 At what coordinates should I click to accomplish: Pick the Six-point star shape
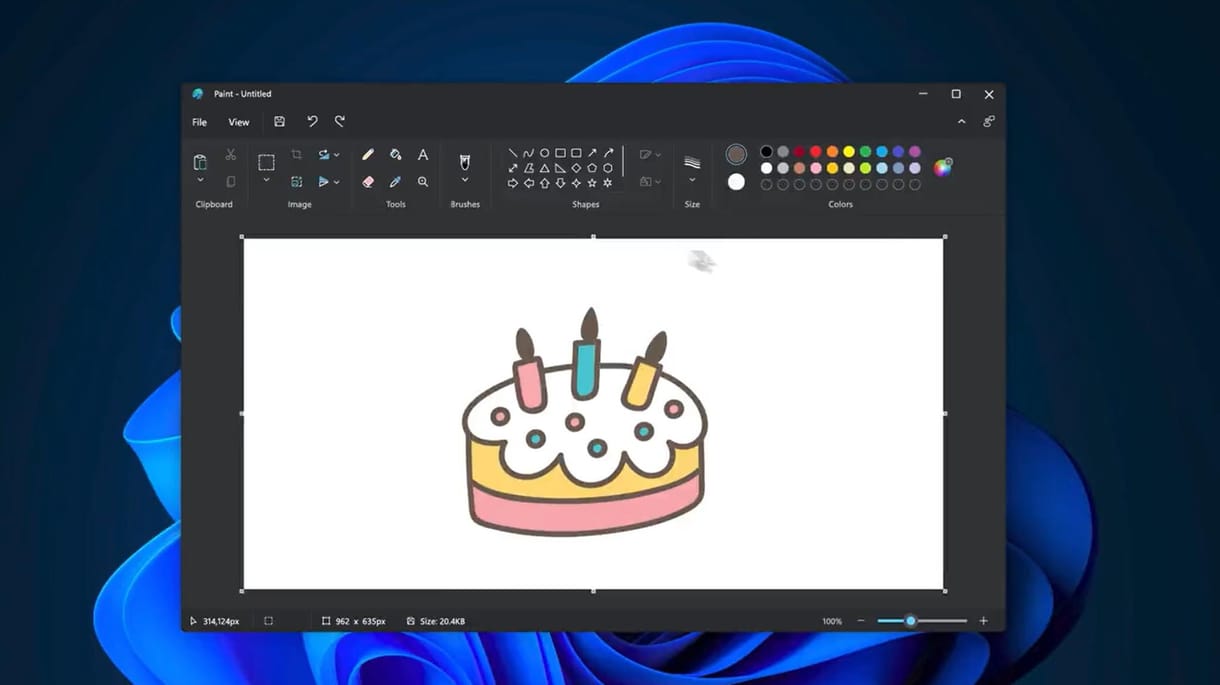pos(608,183)
